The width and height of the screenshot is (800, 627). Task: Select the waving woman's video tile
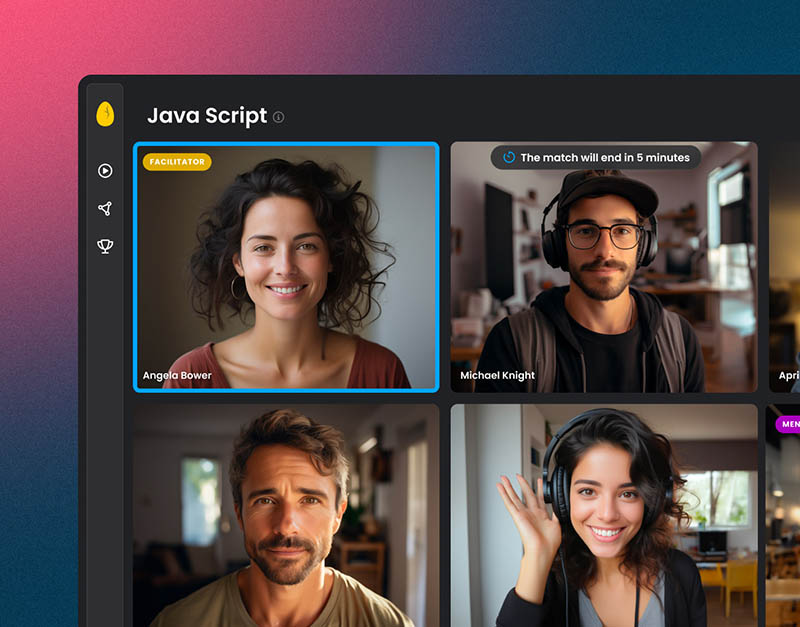[604, 515]
